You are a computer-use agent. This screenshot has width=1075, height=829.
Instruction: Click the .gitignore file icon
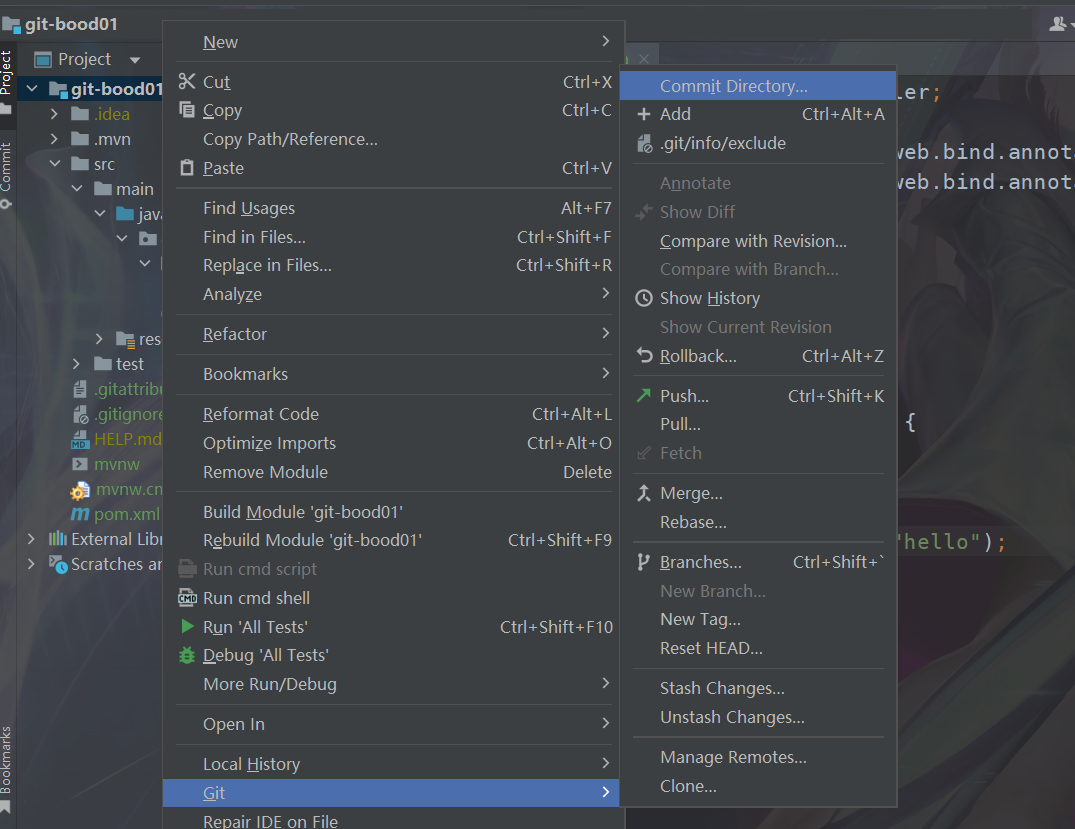80,414
